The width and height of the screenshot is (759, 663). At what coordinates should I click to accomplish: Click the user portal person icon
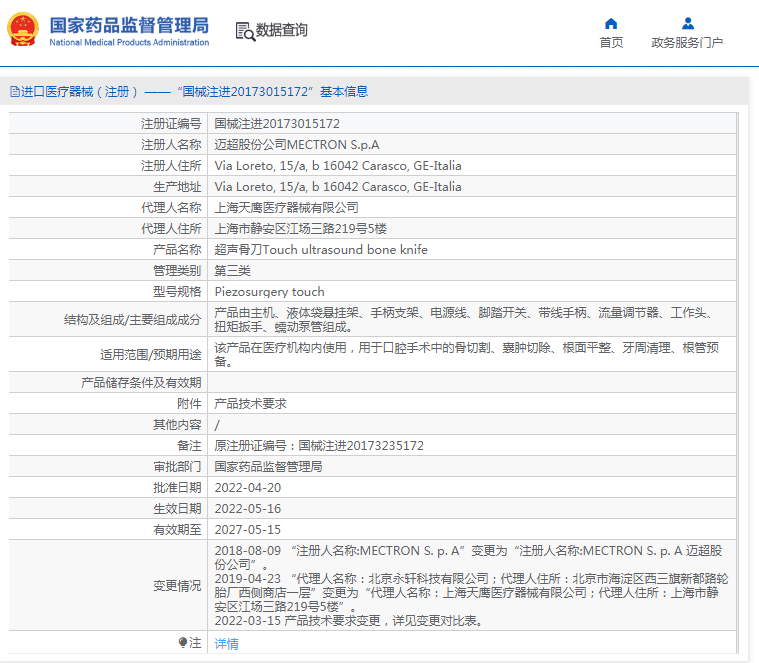[x=687, y=23]
